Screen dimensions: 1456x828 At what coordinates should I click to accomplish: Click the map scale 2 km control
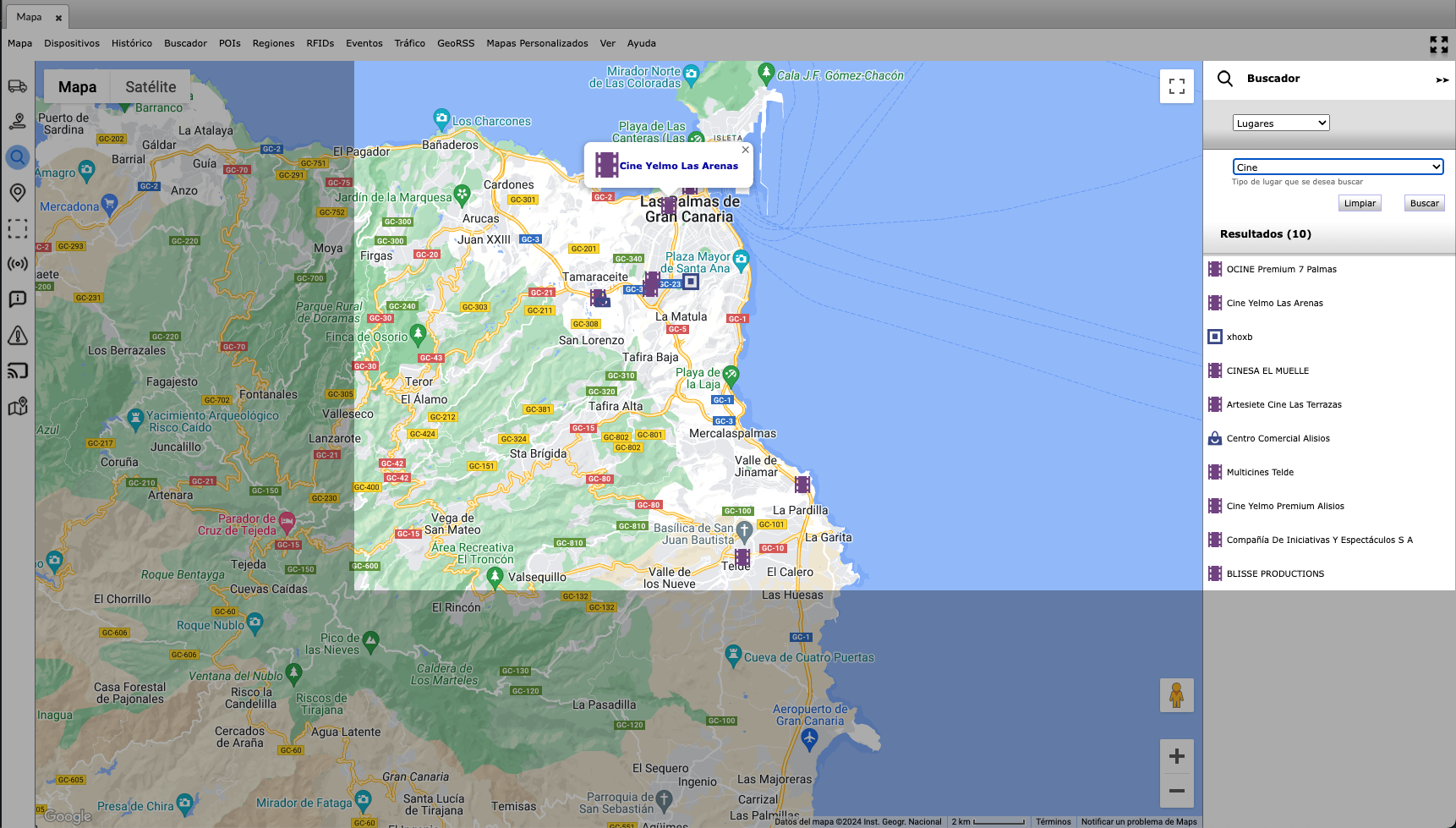(988, 822)
